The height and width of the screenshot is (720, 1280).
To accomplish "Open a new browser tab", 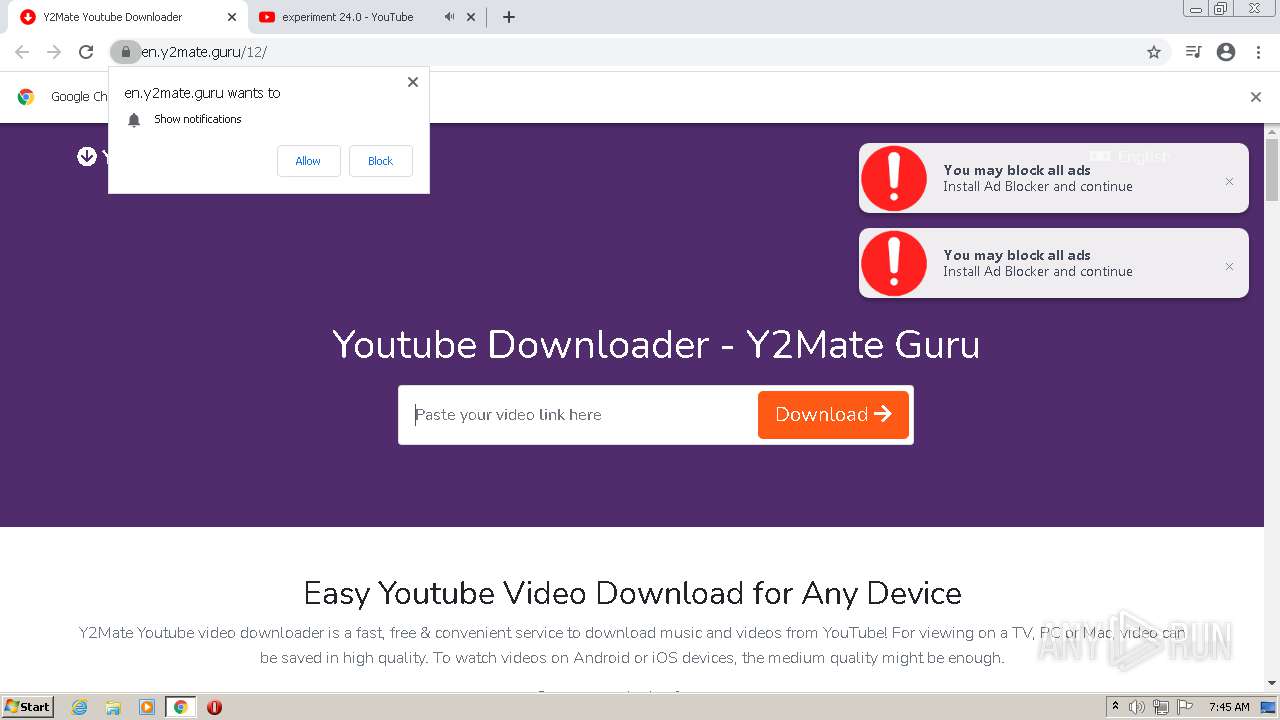I will pos(508,17).
